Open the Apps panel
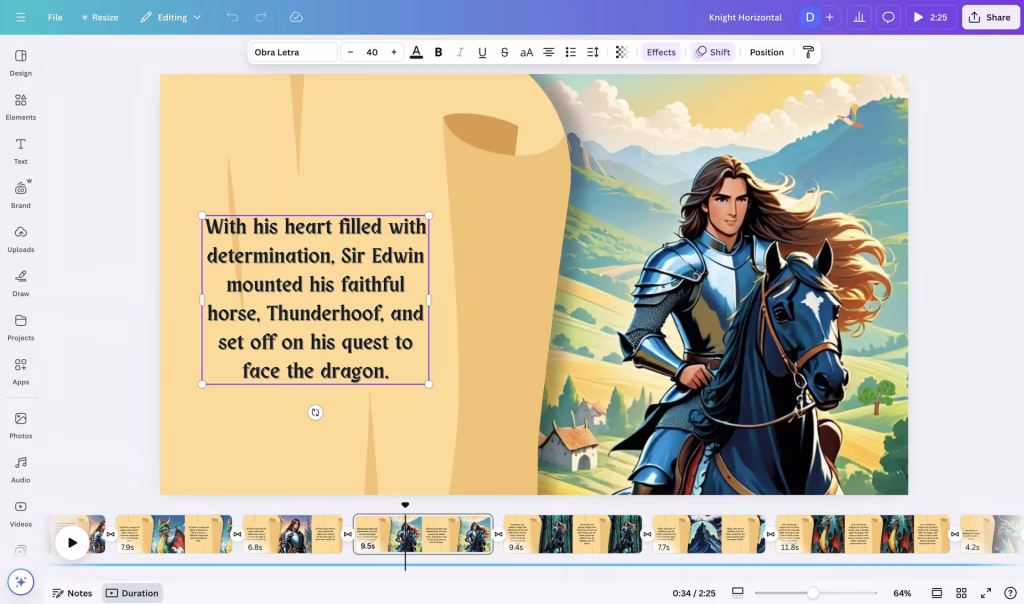This screenshot has height=604, width=1024. pos(21,371)
